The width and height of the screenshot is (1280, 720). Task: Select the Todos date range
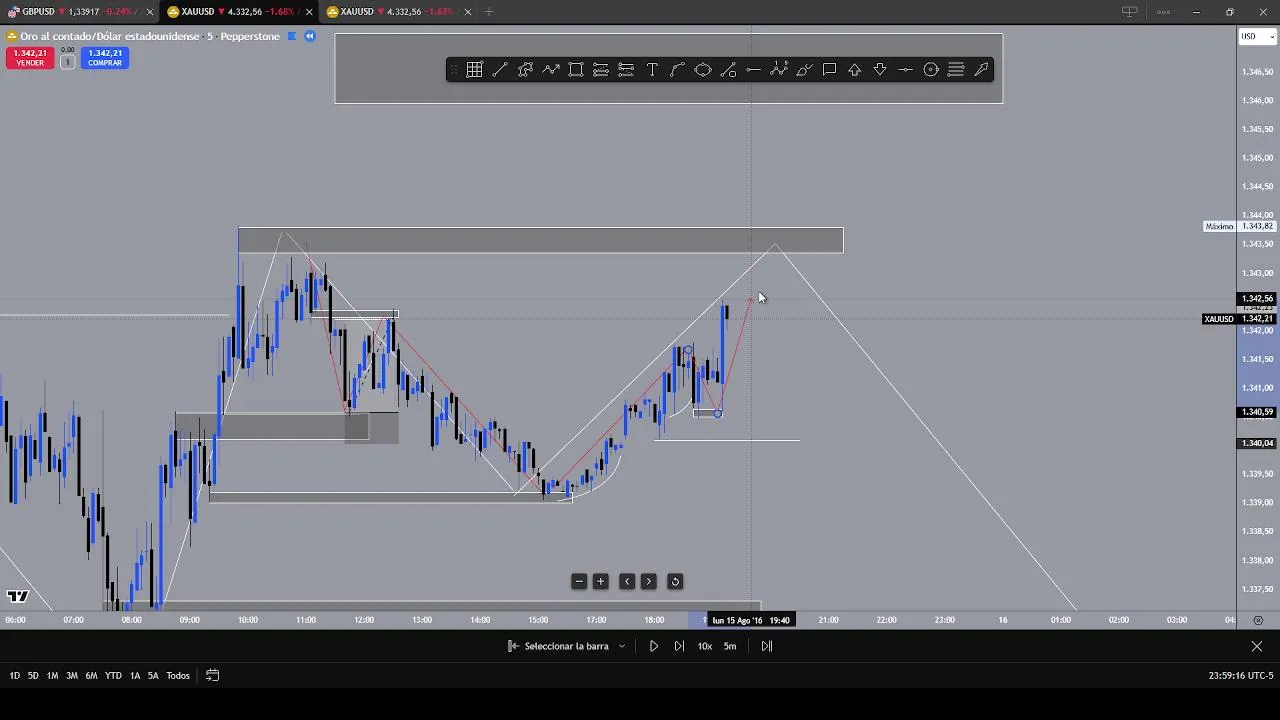[178, 676]
